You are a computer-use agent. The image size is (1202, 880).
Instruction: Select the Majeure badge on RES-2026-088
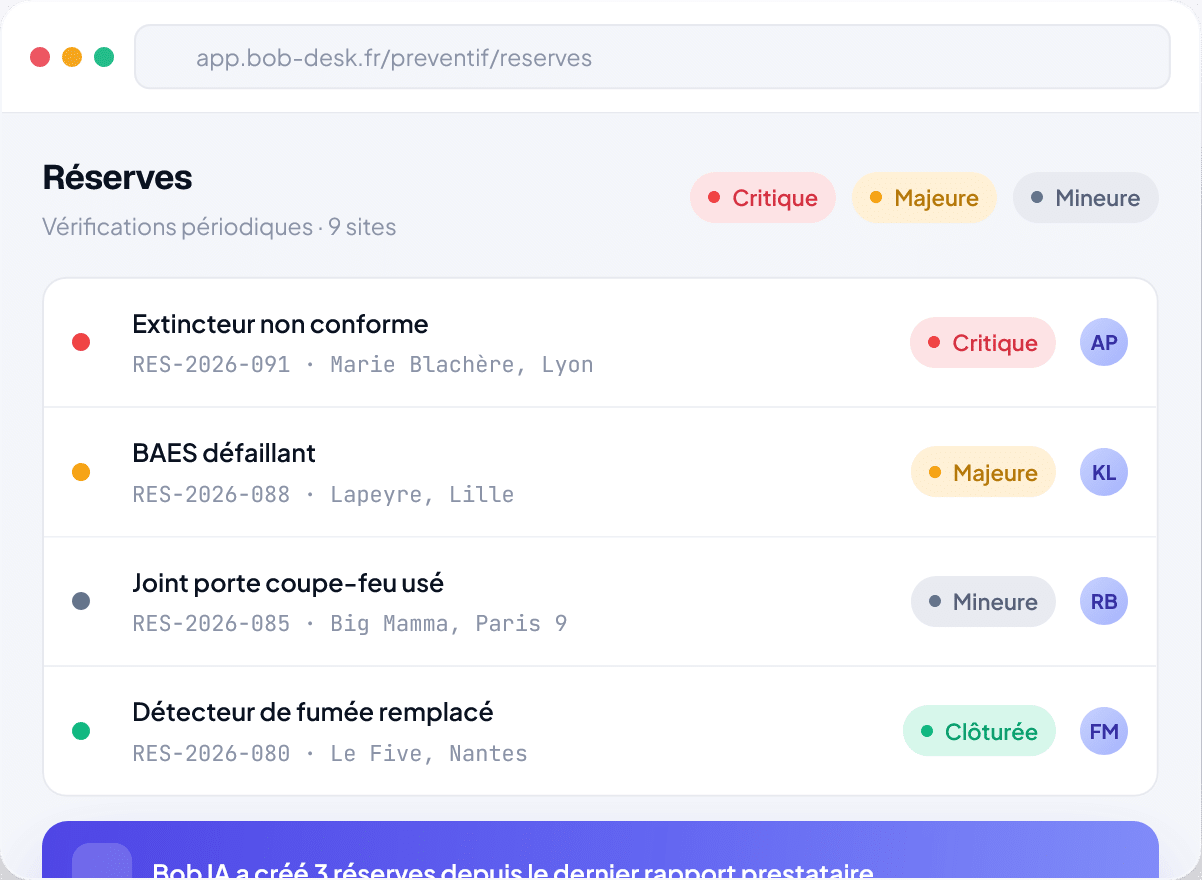pyautogui.click(x=983, y=472)
